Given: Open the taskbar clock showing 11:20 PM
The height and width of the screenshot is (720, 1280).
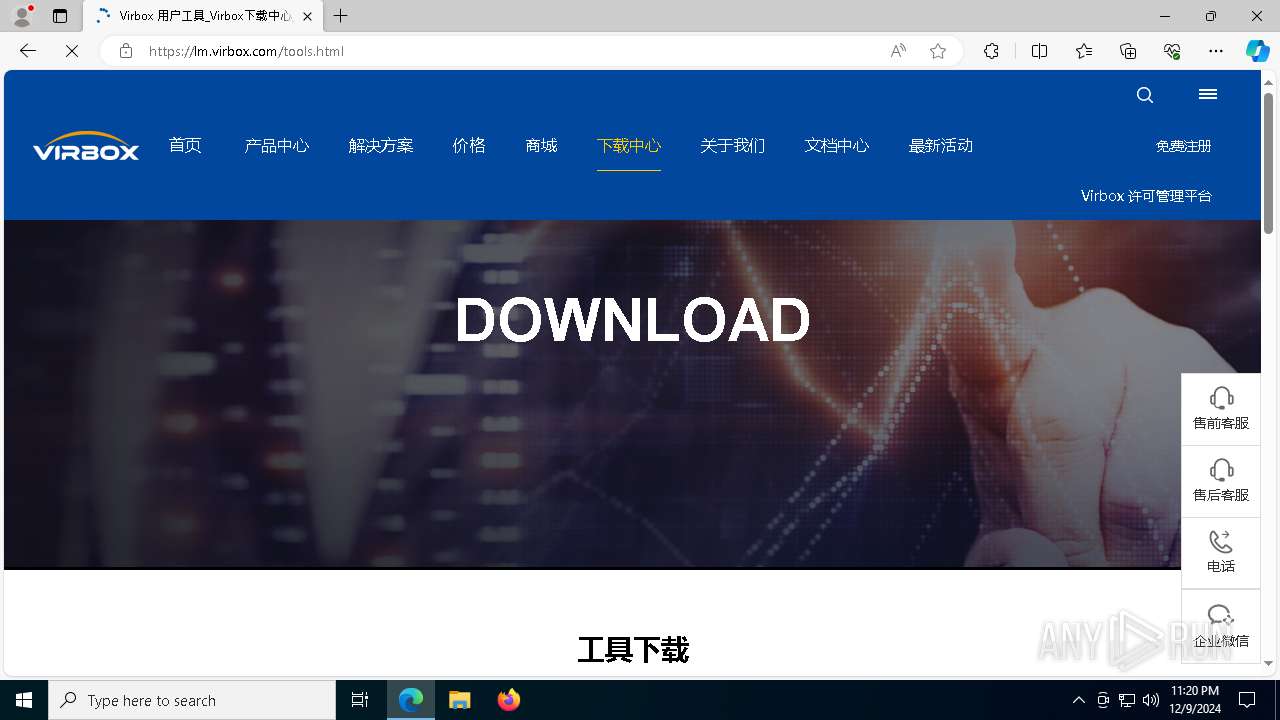Looking at the screenshot, I should pos(1194,700).
